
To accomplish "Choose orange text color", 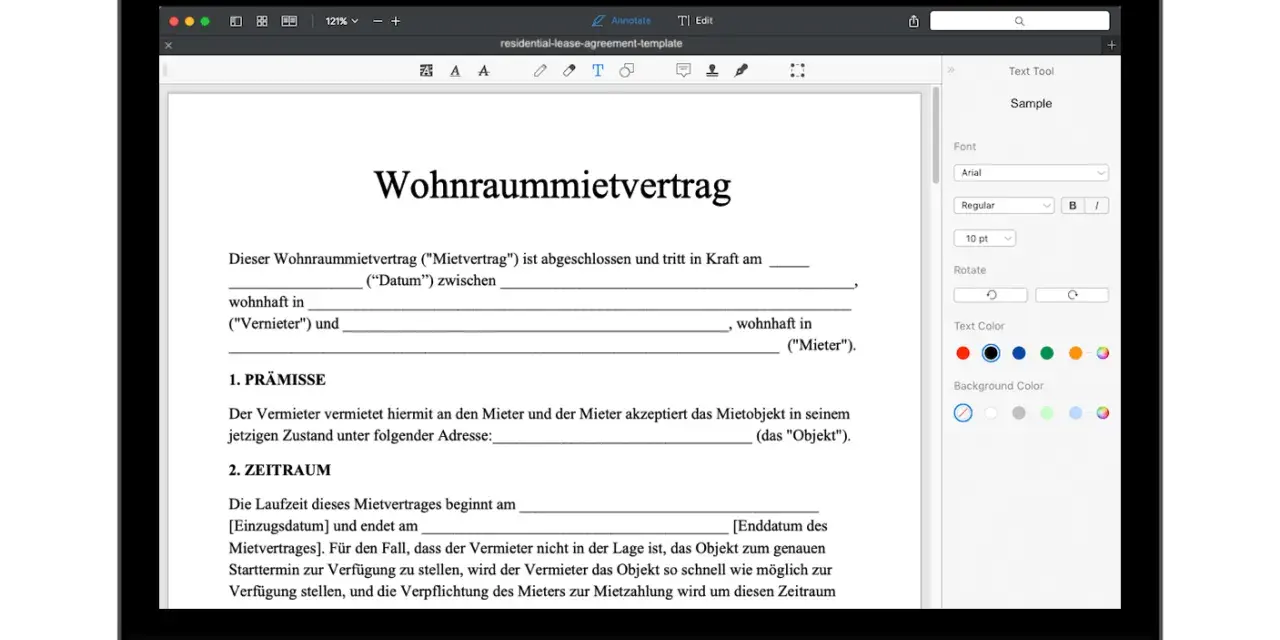I will 1075,353.
